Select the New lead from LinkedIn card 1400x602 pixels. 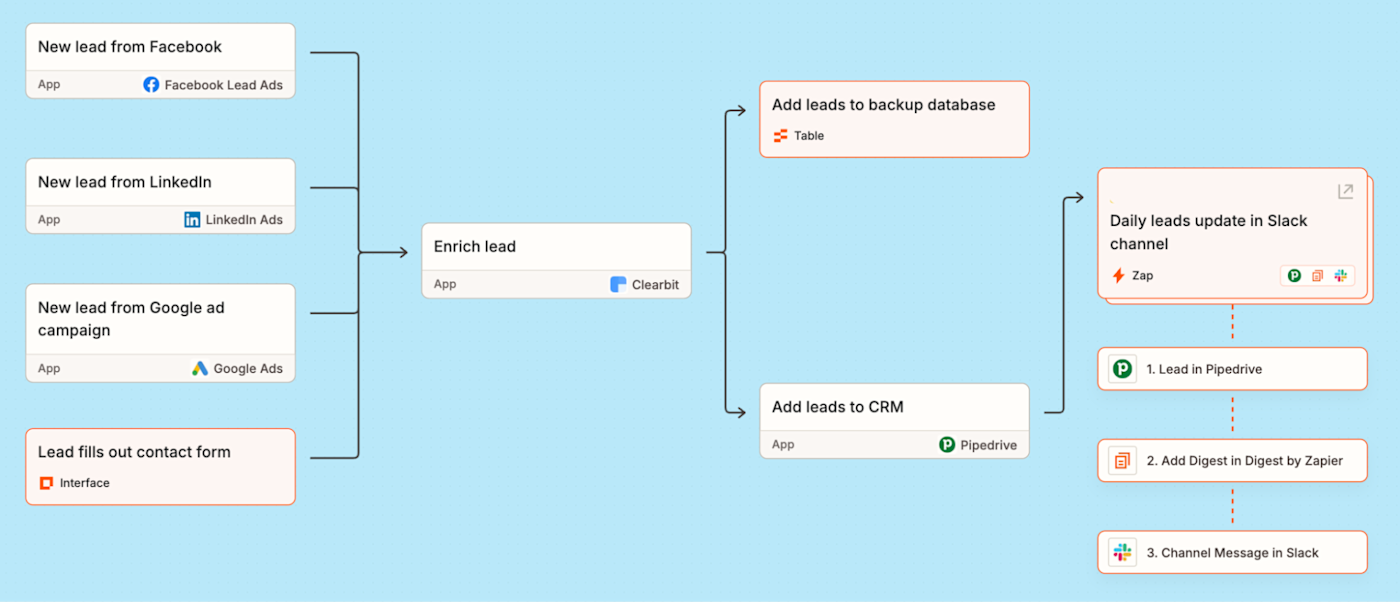click(x=160, y=196)
